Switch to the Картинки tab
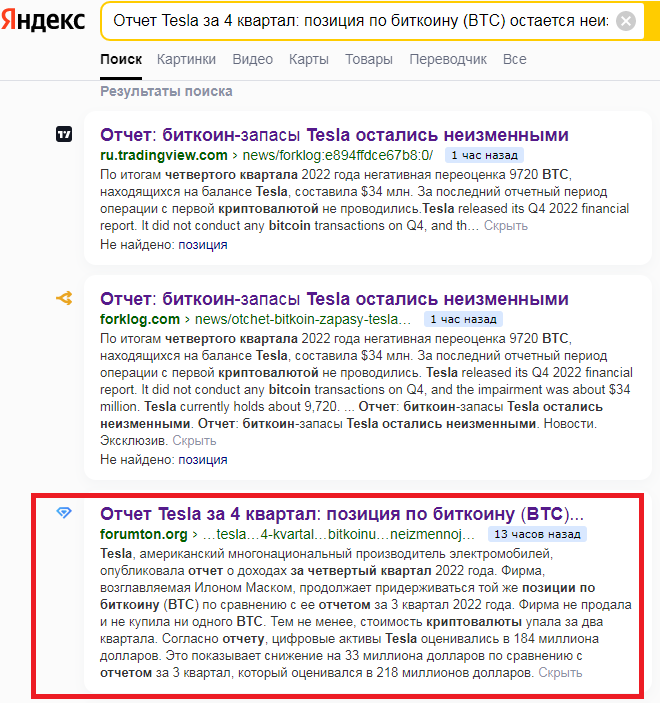The width and height of the screenshot is (660, 703). click(x=186, y=59)
